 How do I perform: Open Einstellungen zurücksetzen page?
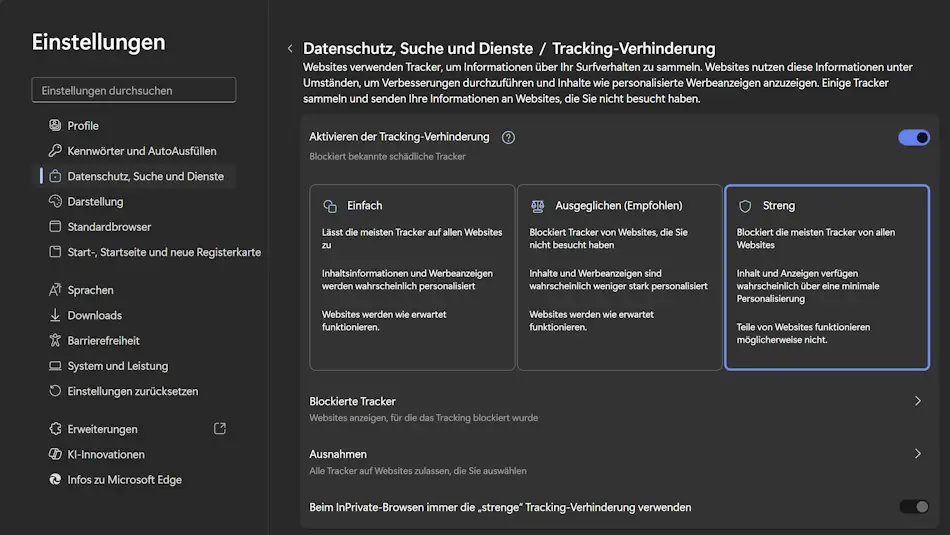(x=133, y=391)
